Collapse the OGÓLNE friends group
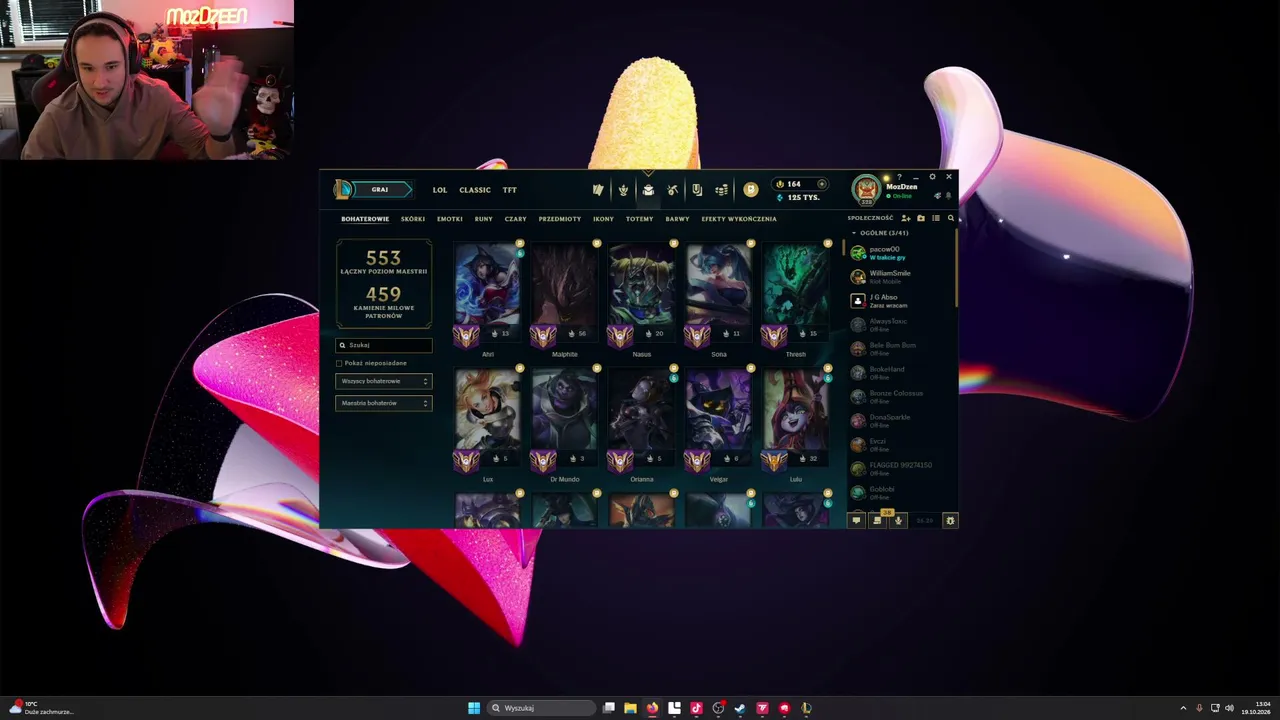1280x720 pixels. [854, 233]
